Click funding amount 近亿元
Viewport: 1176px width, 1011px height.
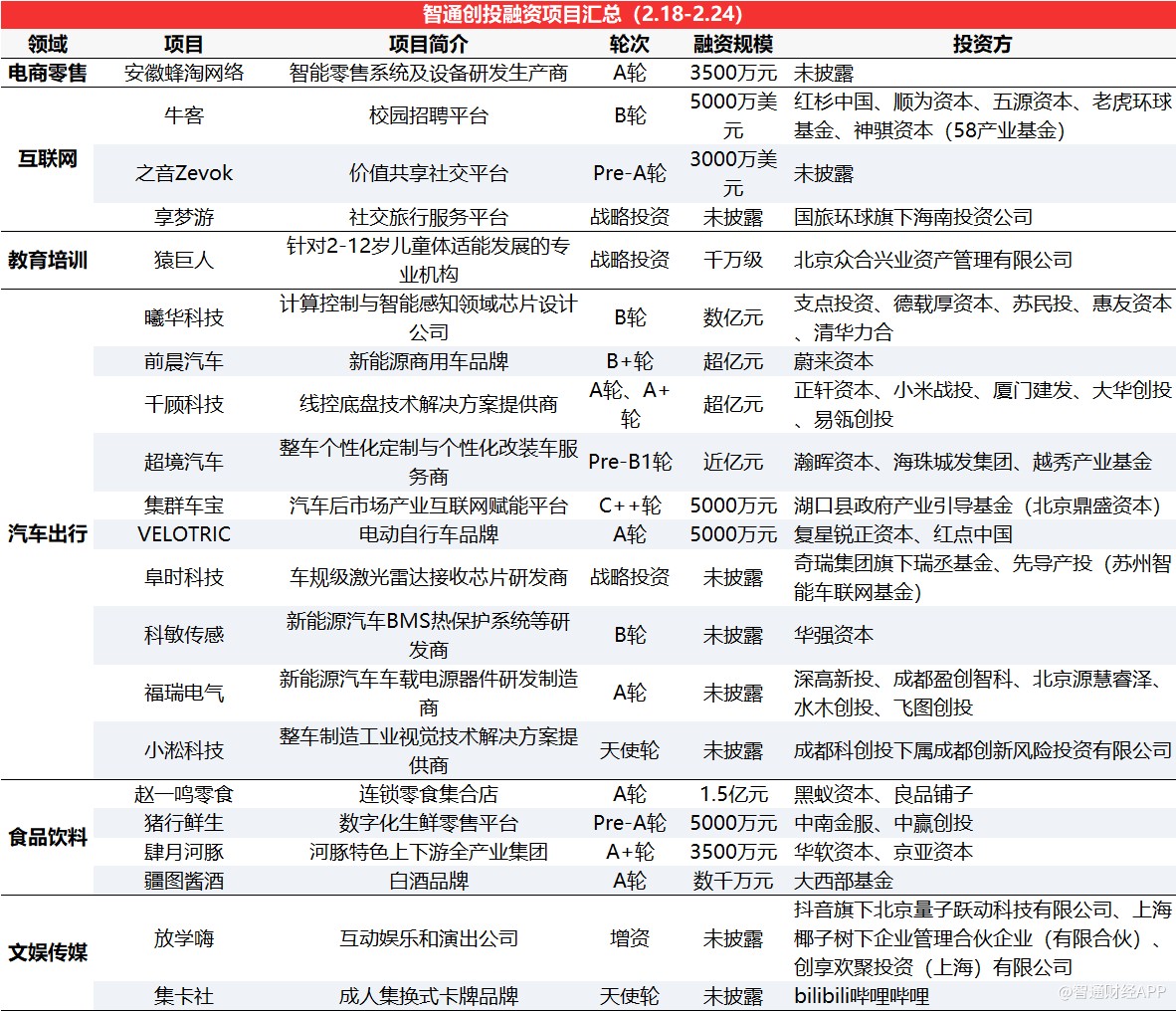tap(732, 462)
